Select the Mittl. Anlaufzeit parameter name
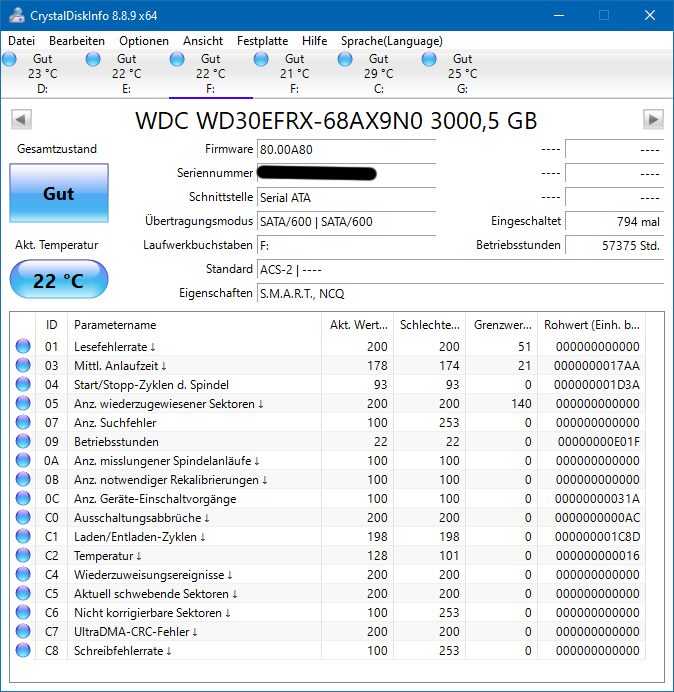The width and height of the screenshot is (674, 692). pos(120,366)
